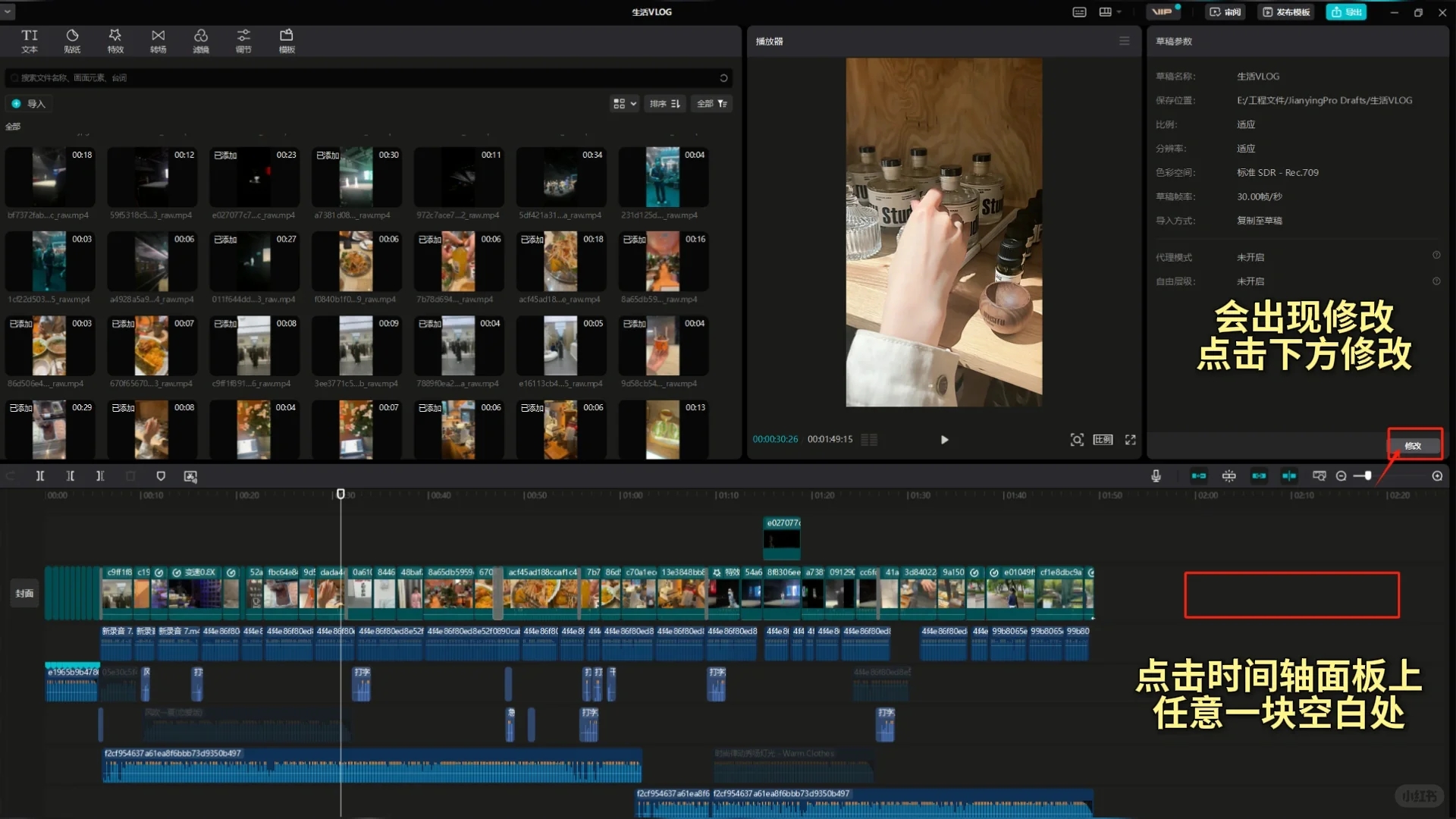The width and height of the screenshot is (1456, 819).
Task: Toggle timeline clip linkage
Action: pyautogui.click(x=1259, y=476)
